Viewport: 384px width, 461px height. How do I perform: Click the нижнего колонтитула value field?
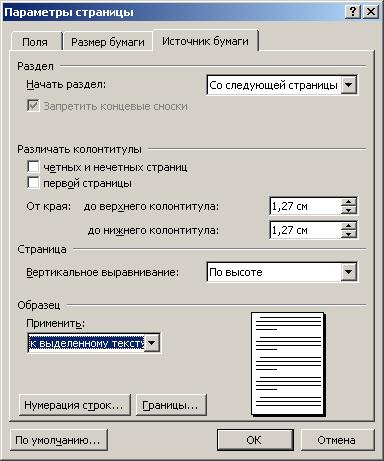pyautogui.click(x=305, y=230)
